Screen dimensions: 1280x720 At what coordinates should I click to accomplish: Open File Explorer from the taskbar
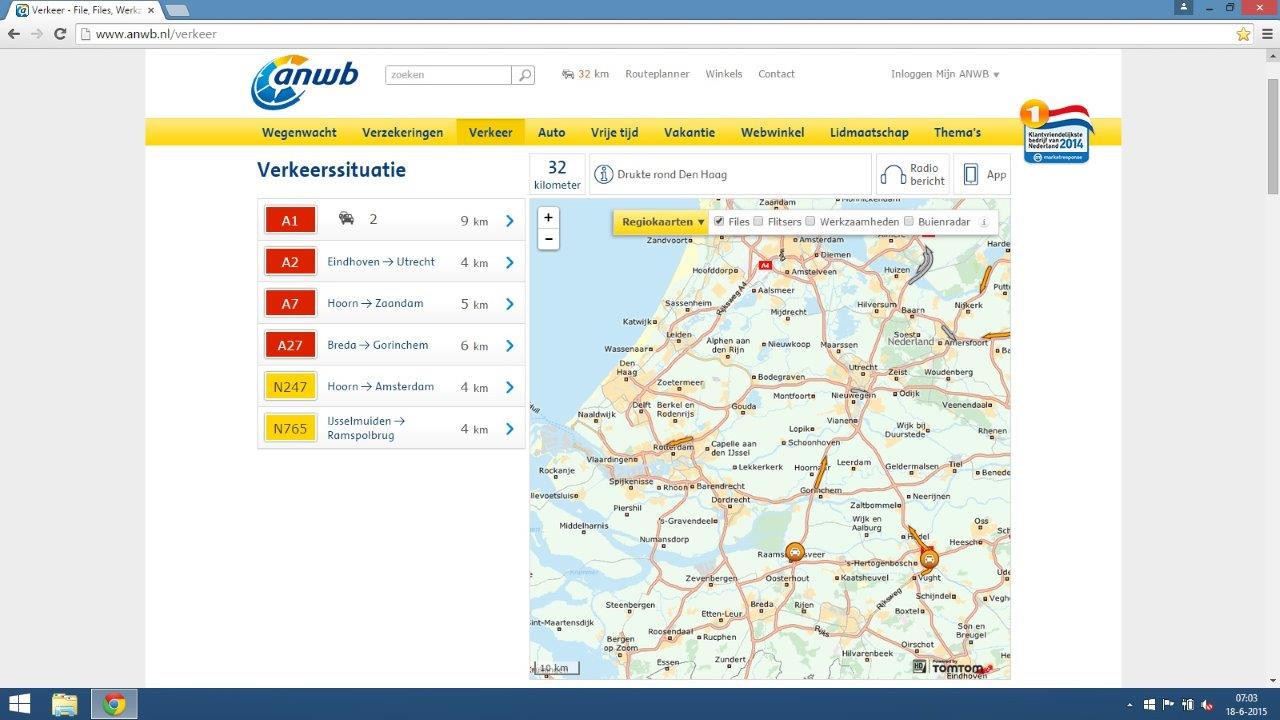[64, 704]
